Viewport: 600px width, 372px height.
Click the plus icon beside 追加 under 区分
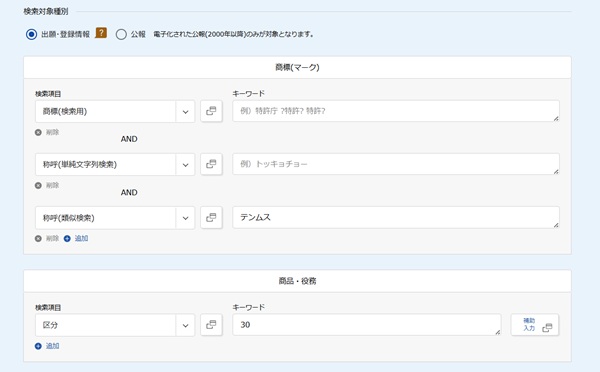pyautogui.click(x=38, y=346)
